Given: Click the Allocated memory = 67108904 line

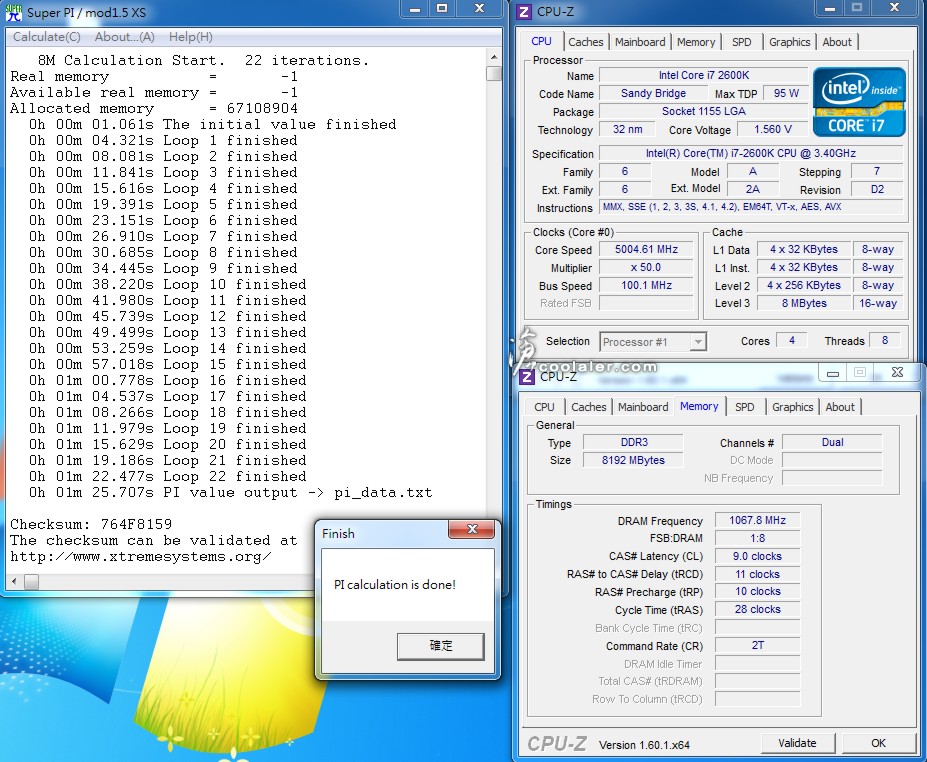Looking at the screenshot, I should tap(154, 109).
